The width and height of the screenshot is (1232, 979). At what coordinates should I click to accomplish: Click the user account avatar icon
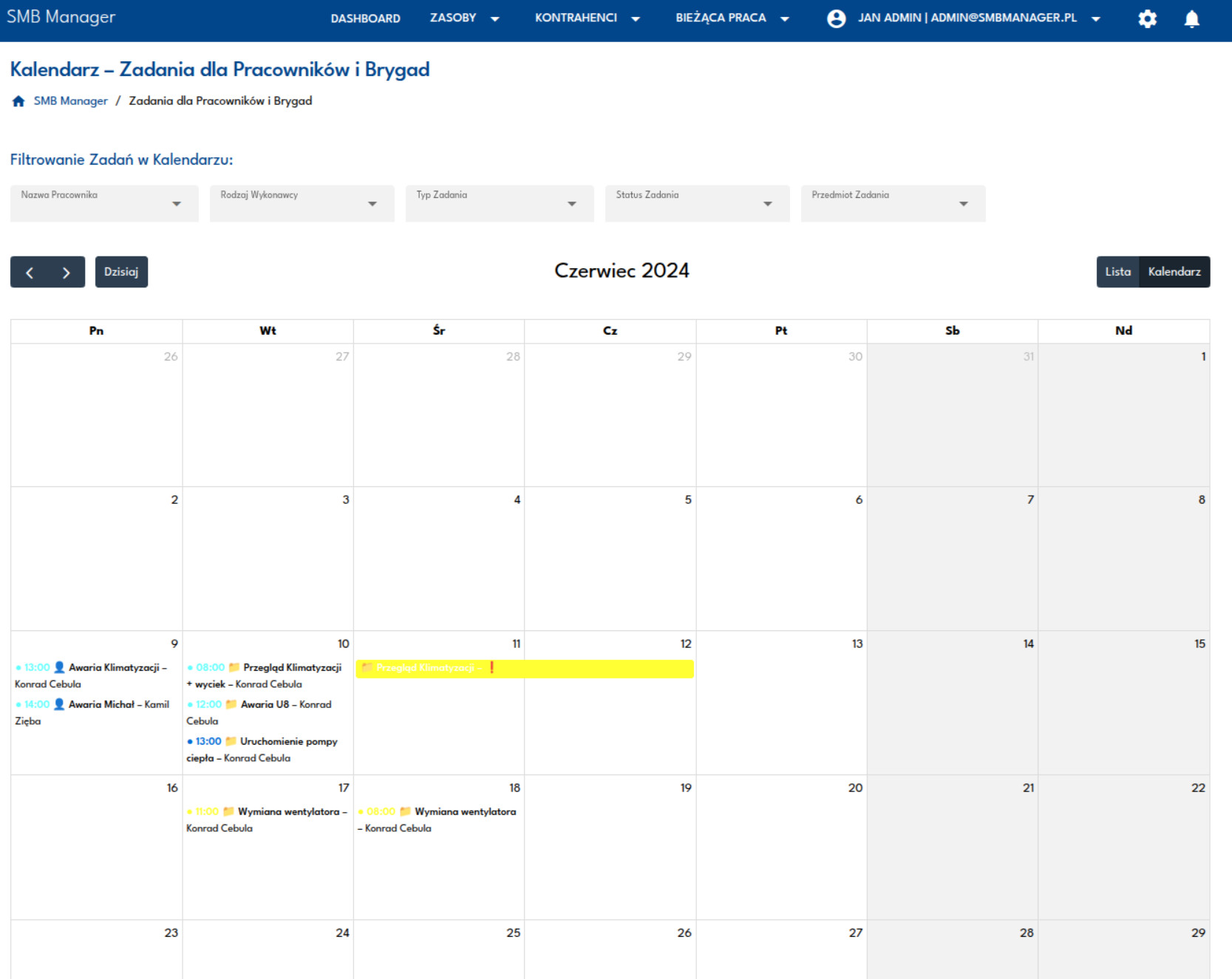(836, 18)
